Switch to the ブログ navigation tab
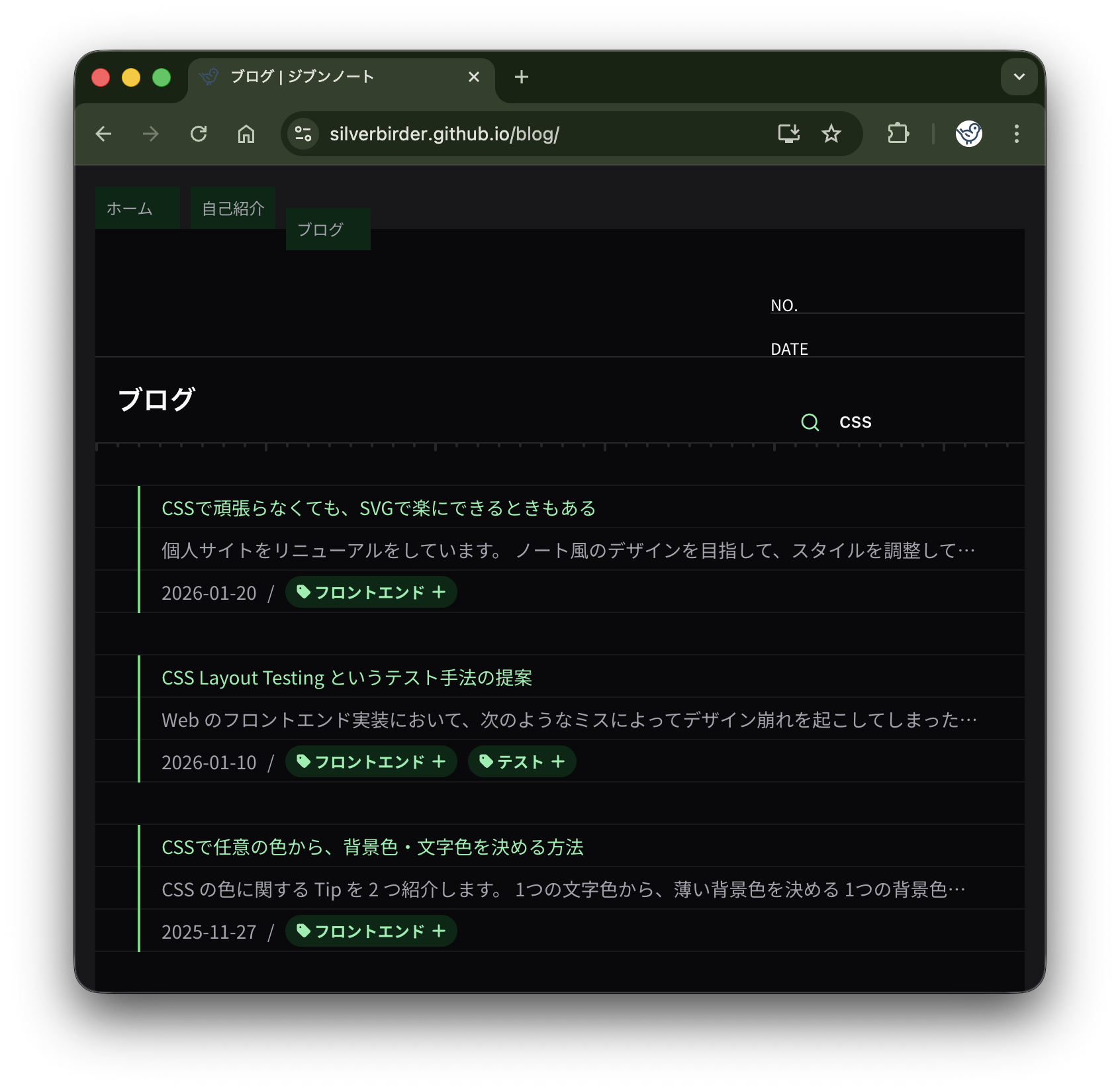The width and height of the screenshot is (1120, 1091). pyautogui.click(x=327, y=230)
